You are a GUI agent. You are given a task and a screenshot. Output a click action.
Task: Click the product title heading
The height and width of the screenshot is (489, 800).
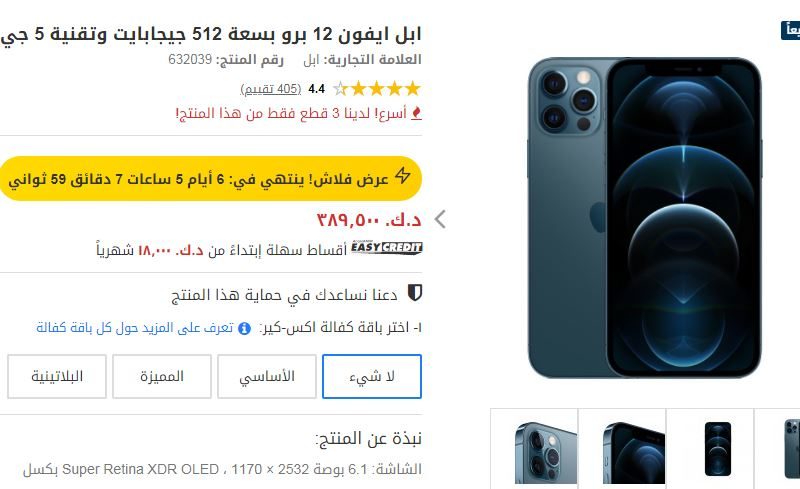pyautogui.click(x=211, y=34)
